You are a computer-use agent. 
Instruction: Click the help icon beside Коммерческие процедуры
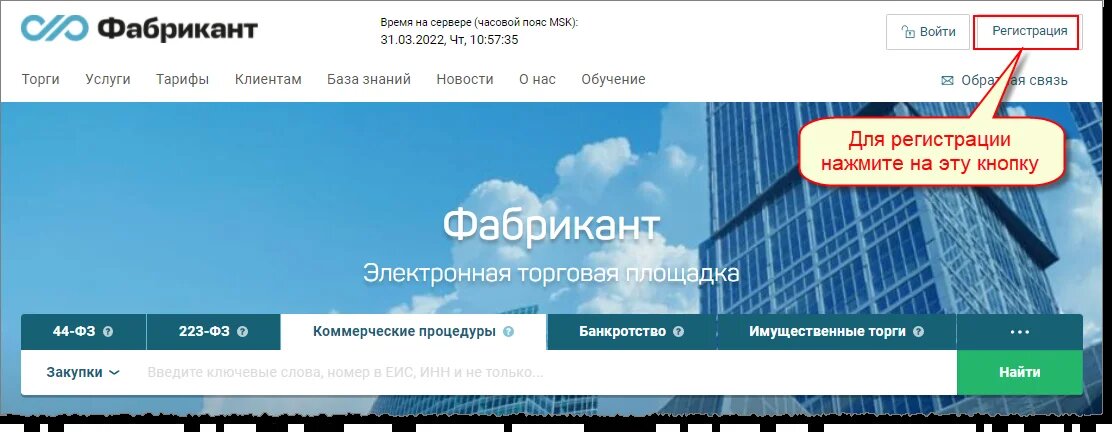(508, 332)
